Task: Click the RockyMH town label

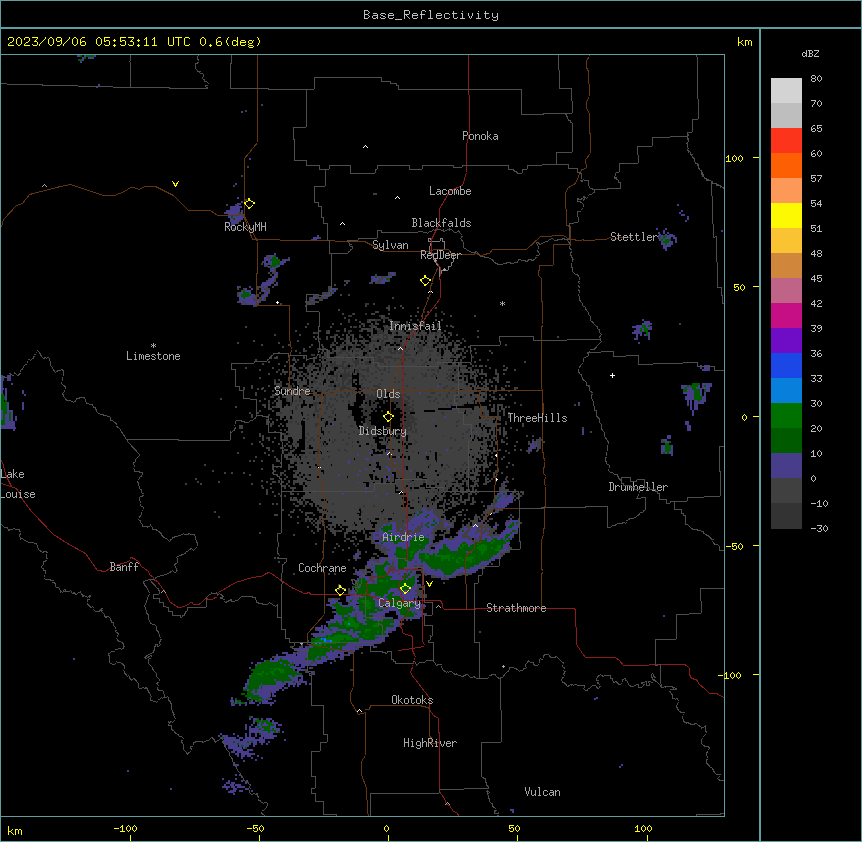Action: [245, 227]
